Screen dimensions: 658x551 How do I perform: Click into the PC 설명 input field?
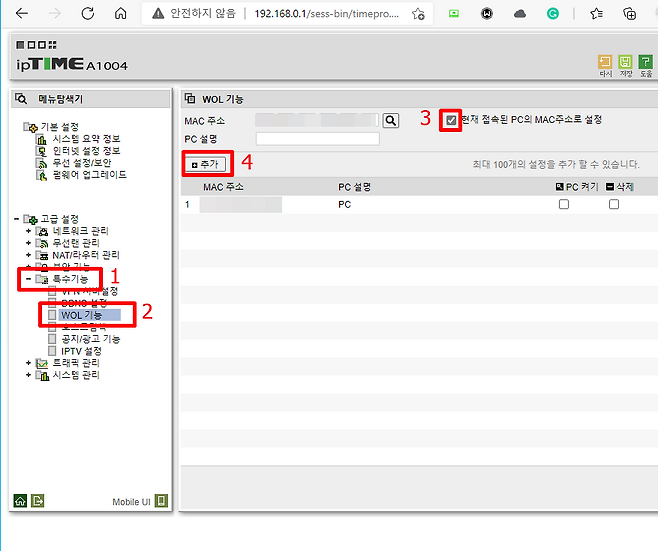coord(318,139)
